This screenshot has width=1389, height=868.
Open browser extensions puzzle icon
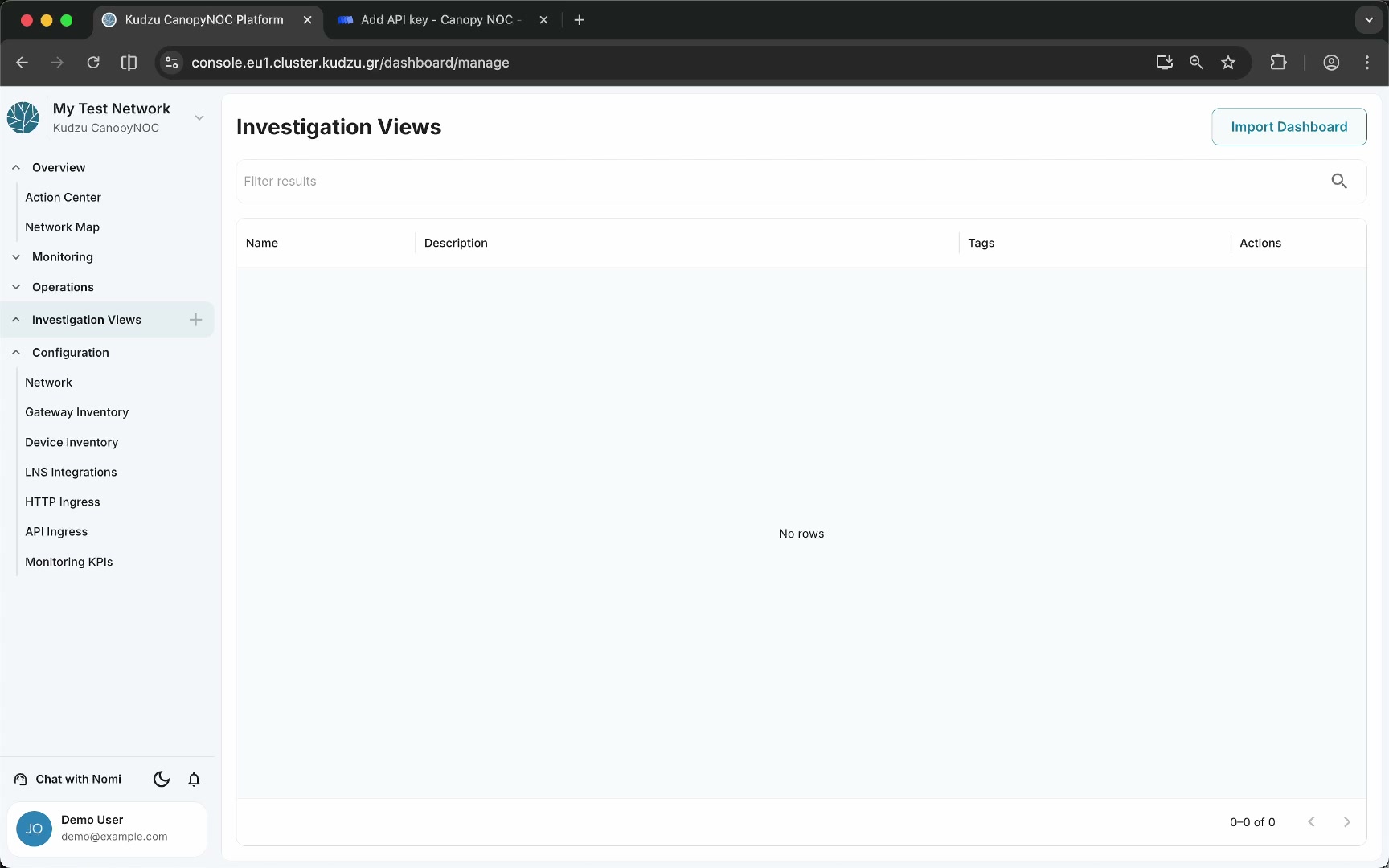coord(1278,63)
